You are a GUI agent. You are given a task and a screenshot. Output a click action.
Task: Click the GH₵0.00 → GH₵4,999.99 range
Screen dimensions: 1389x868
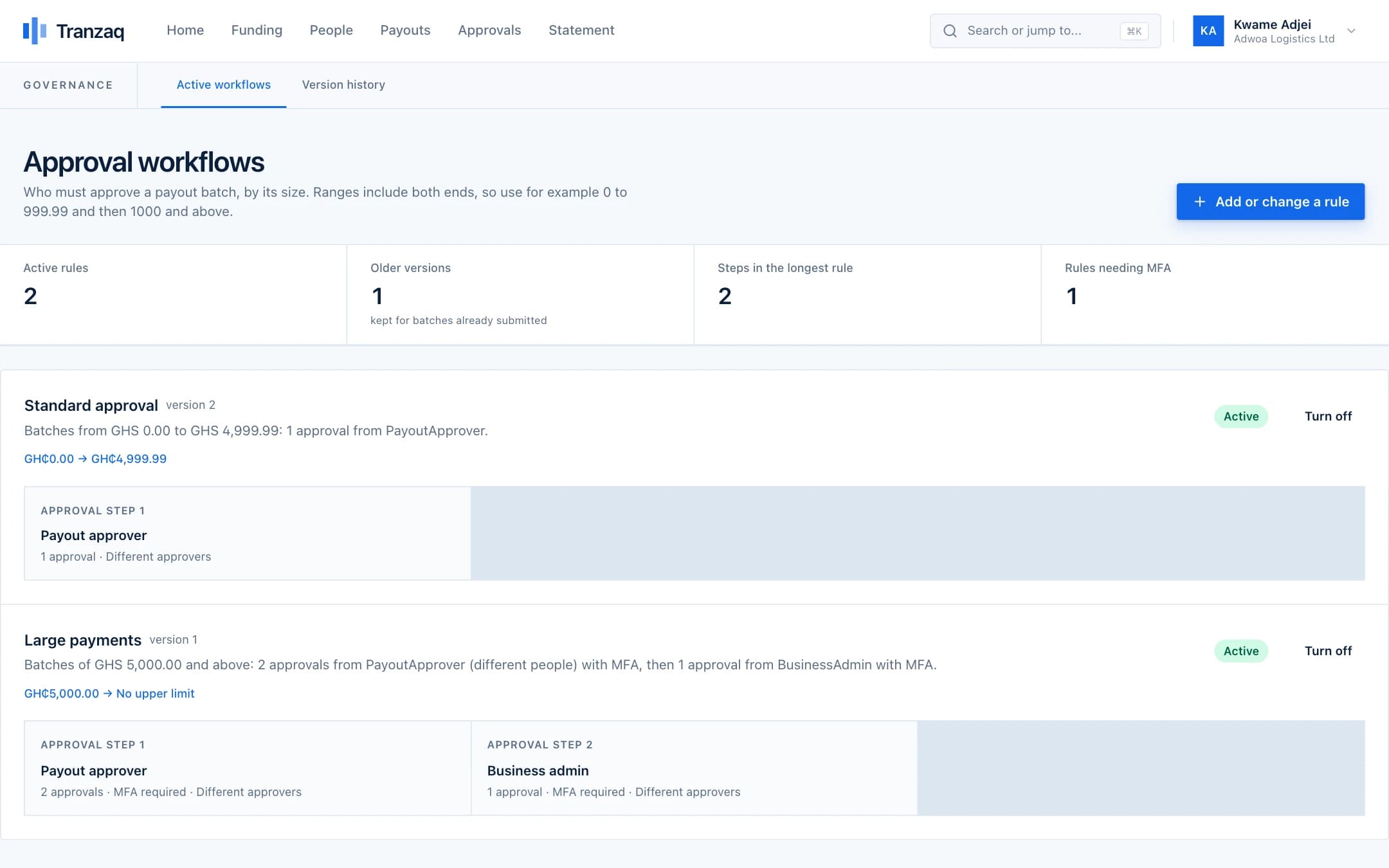95,459
